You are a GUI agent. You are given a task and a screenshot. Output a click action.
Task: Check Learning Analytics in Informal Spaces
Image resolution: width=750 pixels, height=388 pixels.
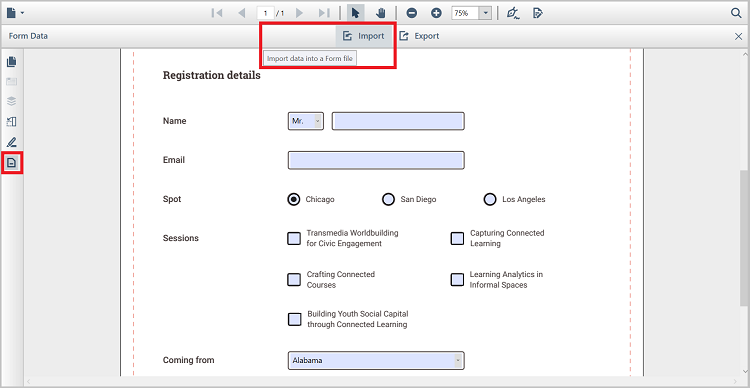pyautogui.click(x=457, y=279)
